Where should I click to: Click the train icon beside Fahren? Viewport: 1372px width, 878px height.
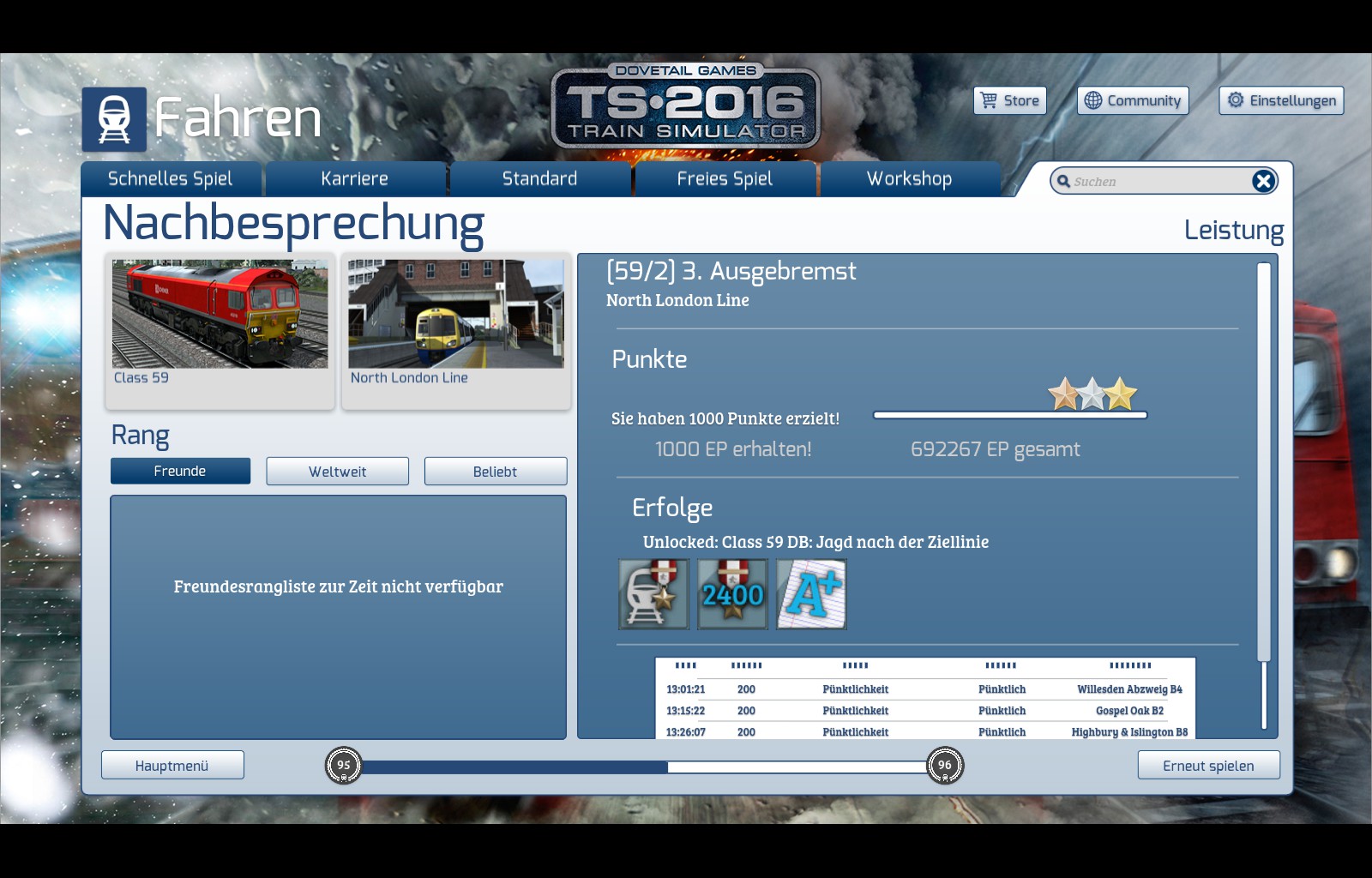pyautogui.click(x=114, y=119)
